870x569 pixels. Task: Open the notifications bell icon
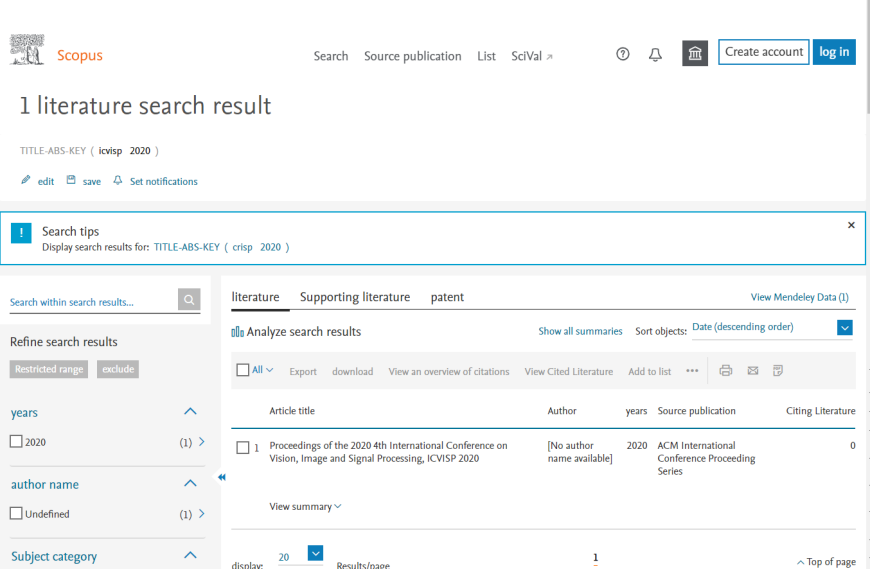point(655,54)
